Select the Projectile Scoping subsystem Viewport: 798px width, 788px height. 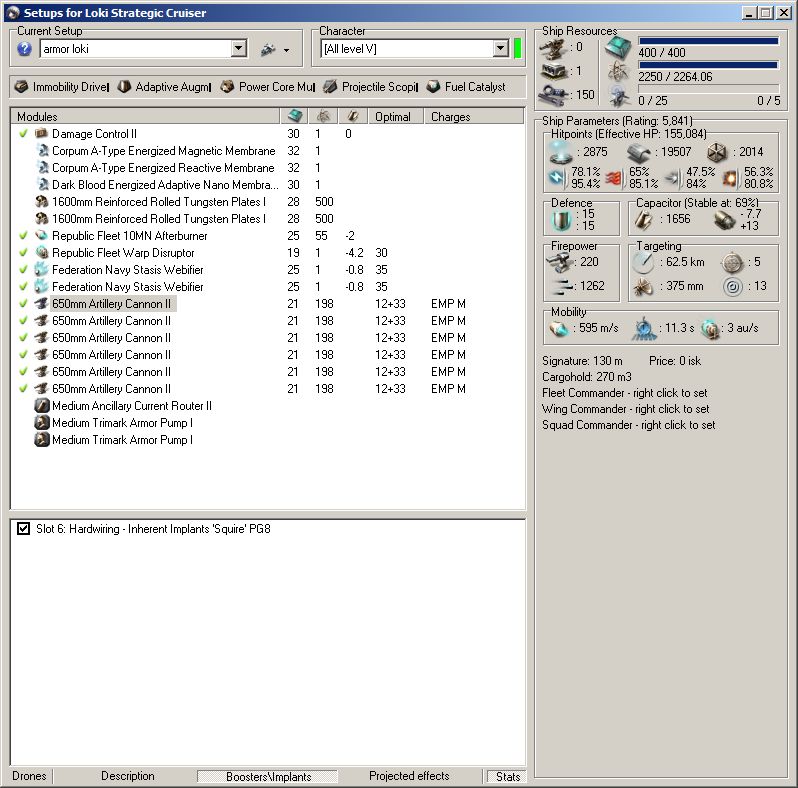click(370, 87)
